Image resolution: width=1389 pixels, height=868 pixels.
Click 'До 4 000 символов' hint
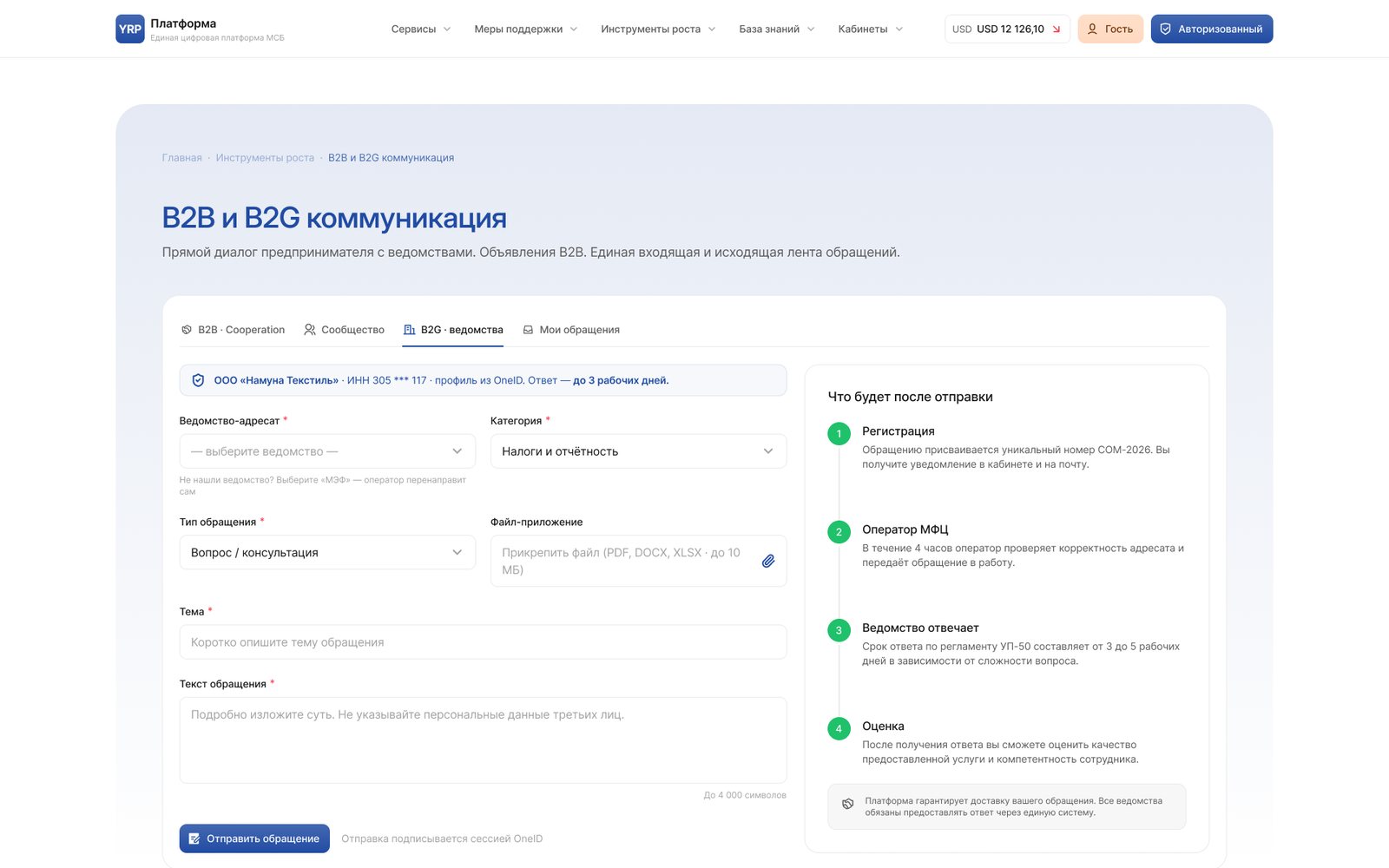(745, 795)
